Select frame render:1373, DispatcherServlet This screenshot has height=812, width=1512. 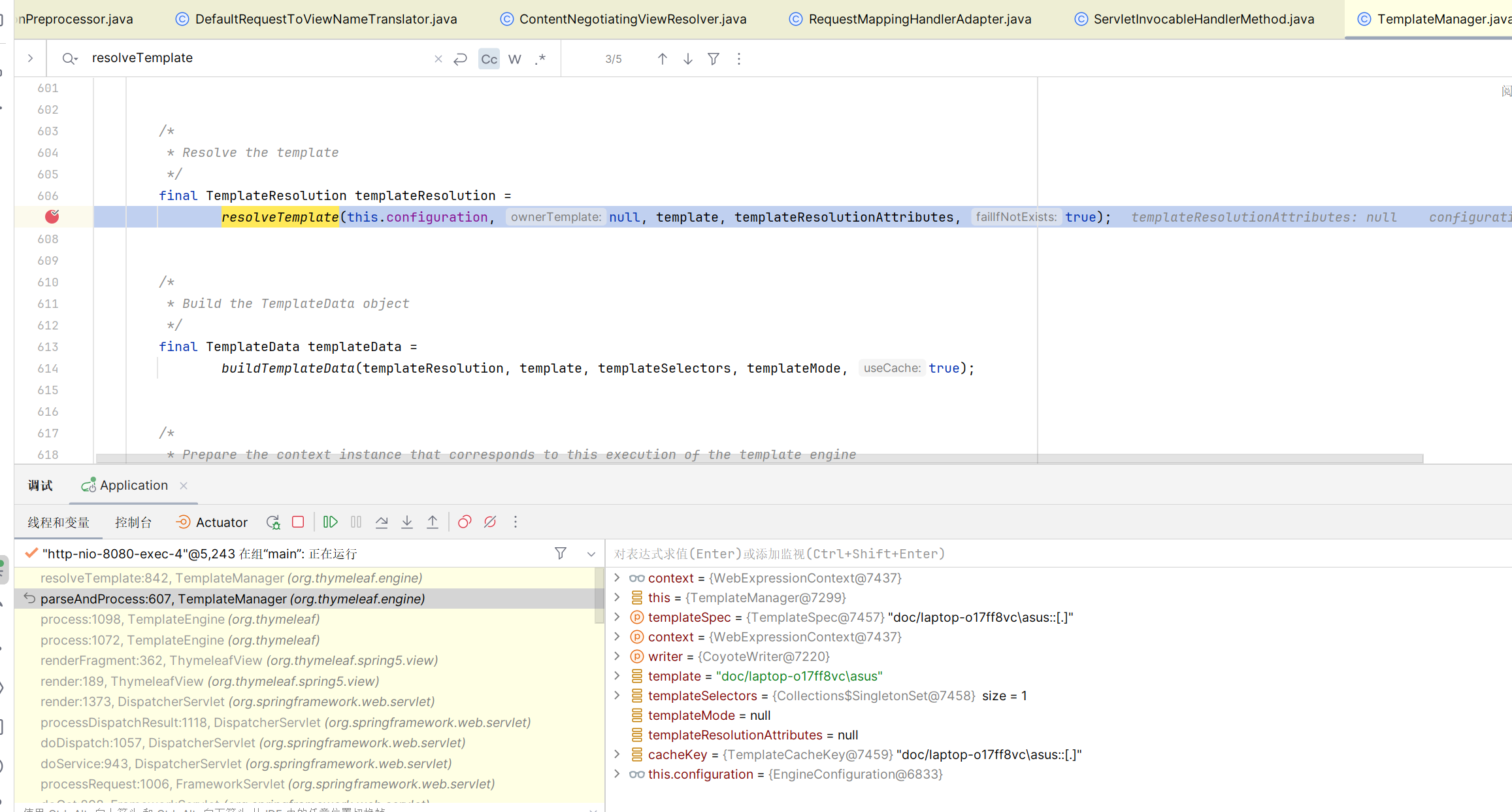coord(306,702)
